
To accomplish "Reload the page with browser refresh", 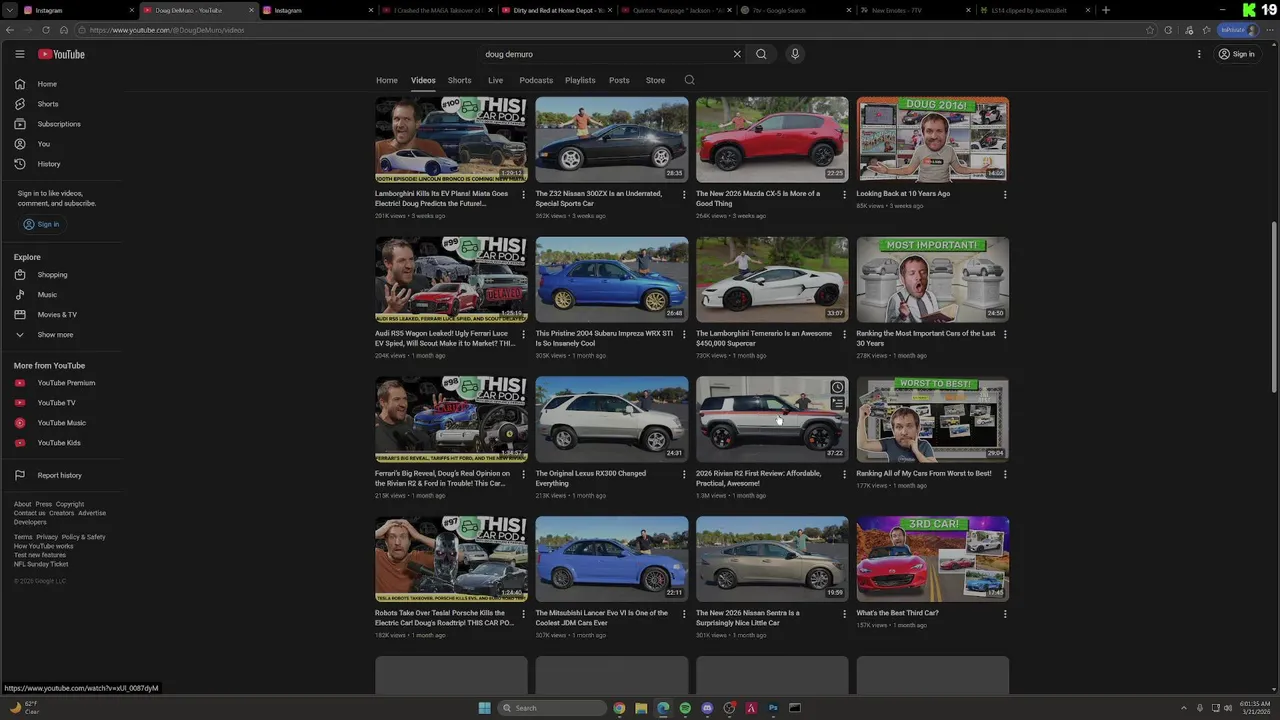I will click(45, 30).
